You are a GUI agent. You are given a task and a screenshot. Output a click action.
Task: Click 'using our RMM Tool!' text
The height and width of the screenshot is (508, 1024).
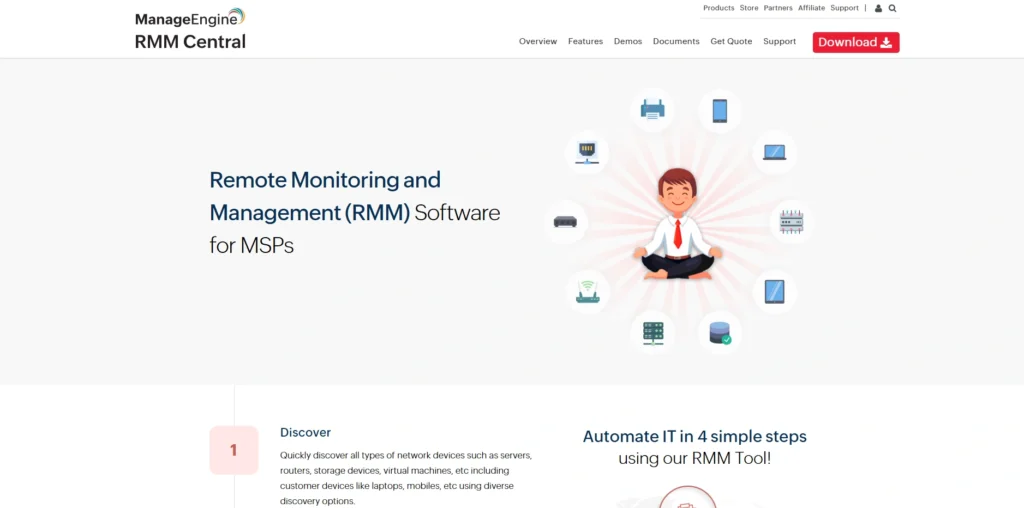(x=695, y=458)
